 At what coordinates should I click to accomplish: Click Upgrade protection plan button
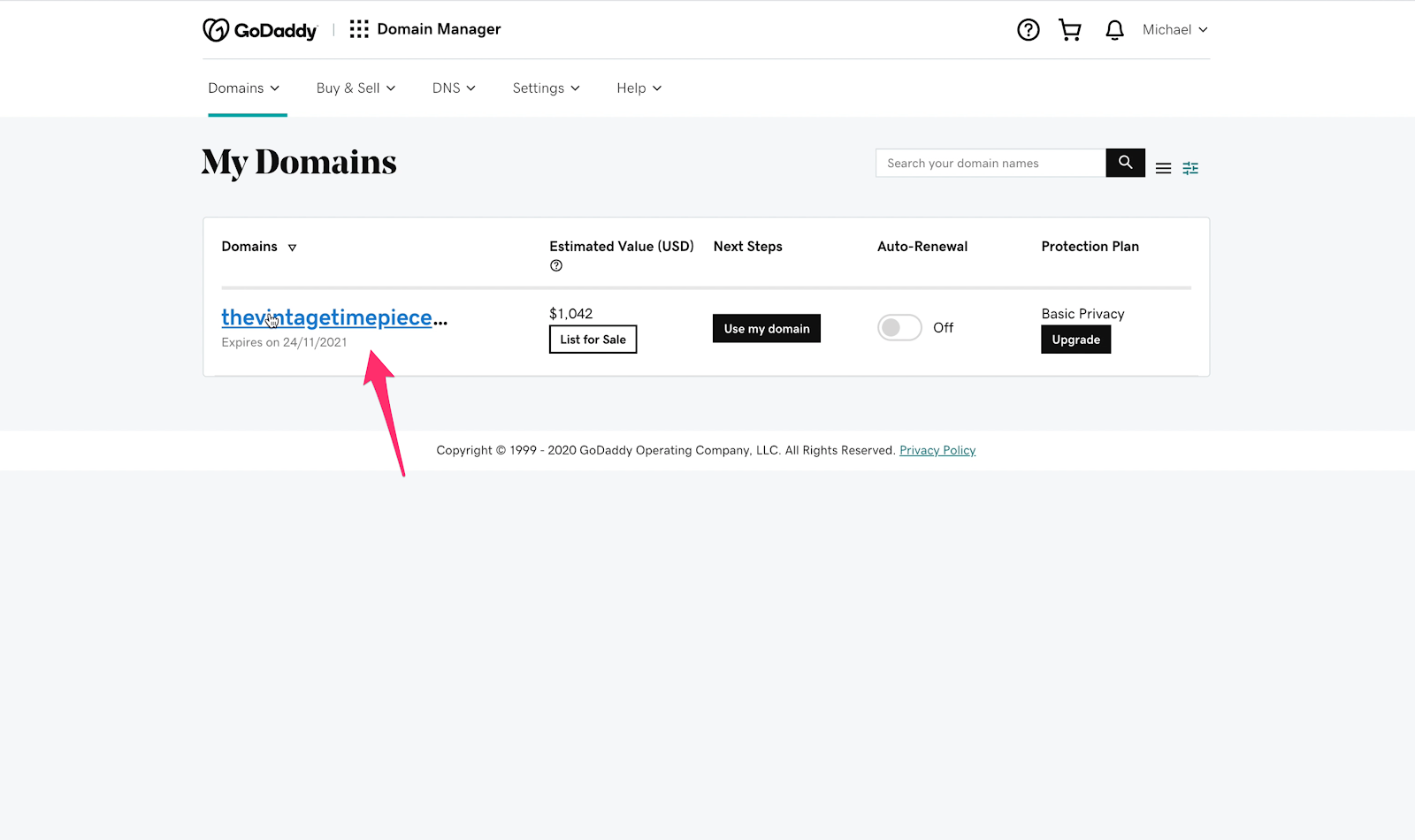coord(1075,340)
